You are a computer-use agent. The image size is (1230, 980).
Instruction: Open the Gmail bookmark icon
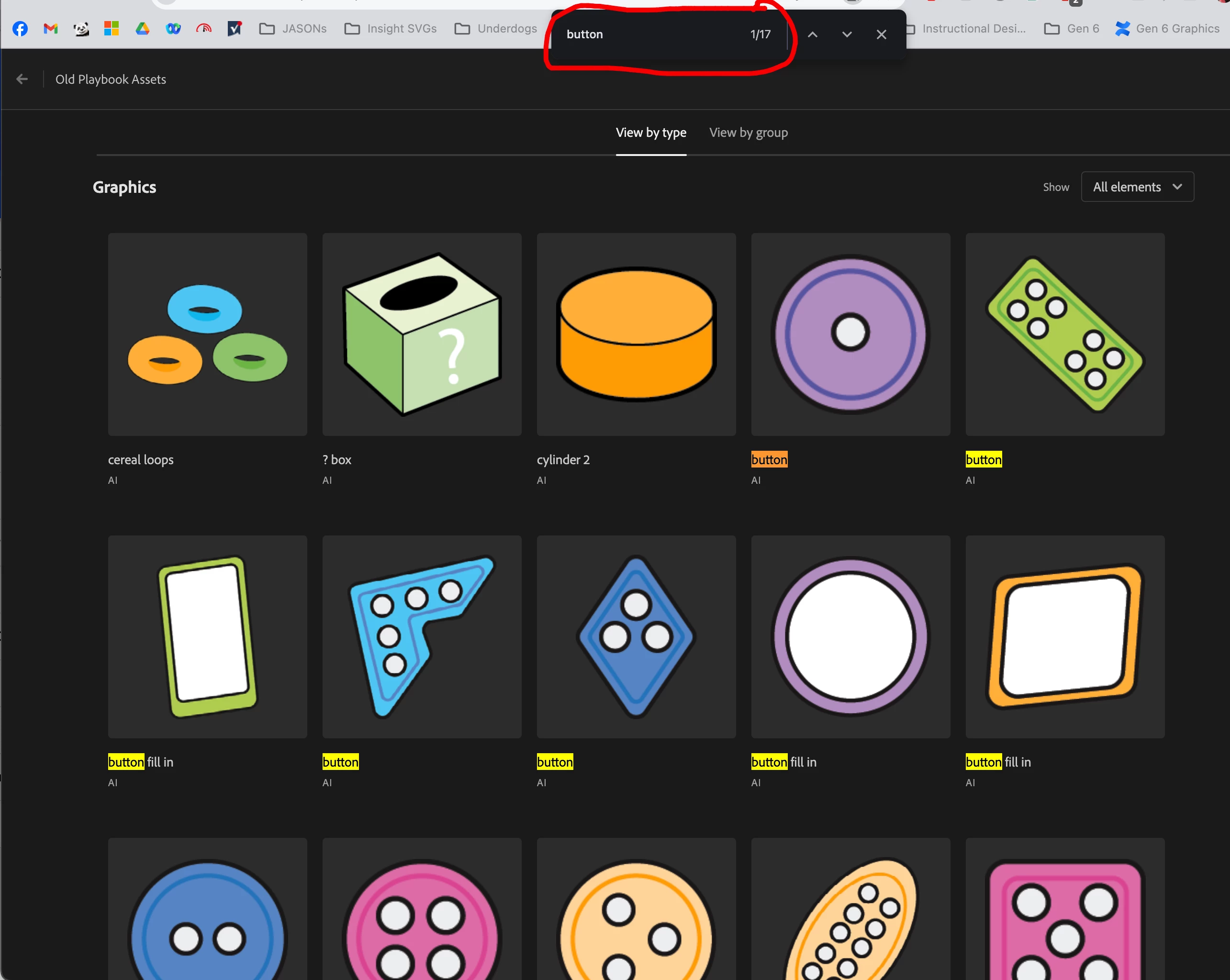tap(51, 29)
